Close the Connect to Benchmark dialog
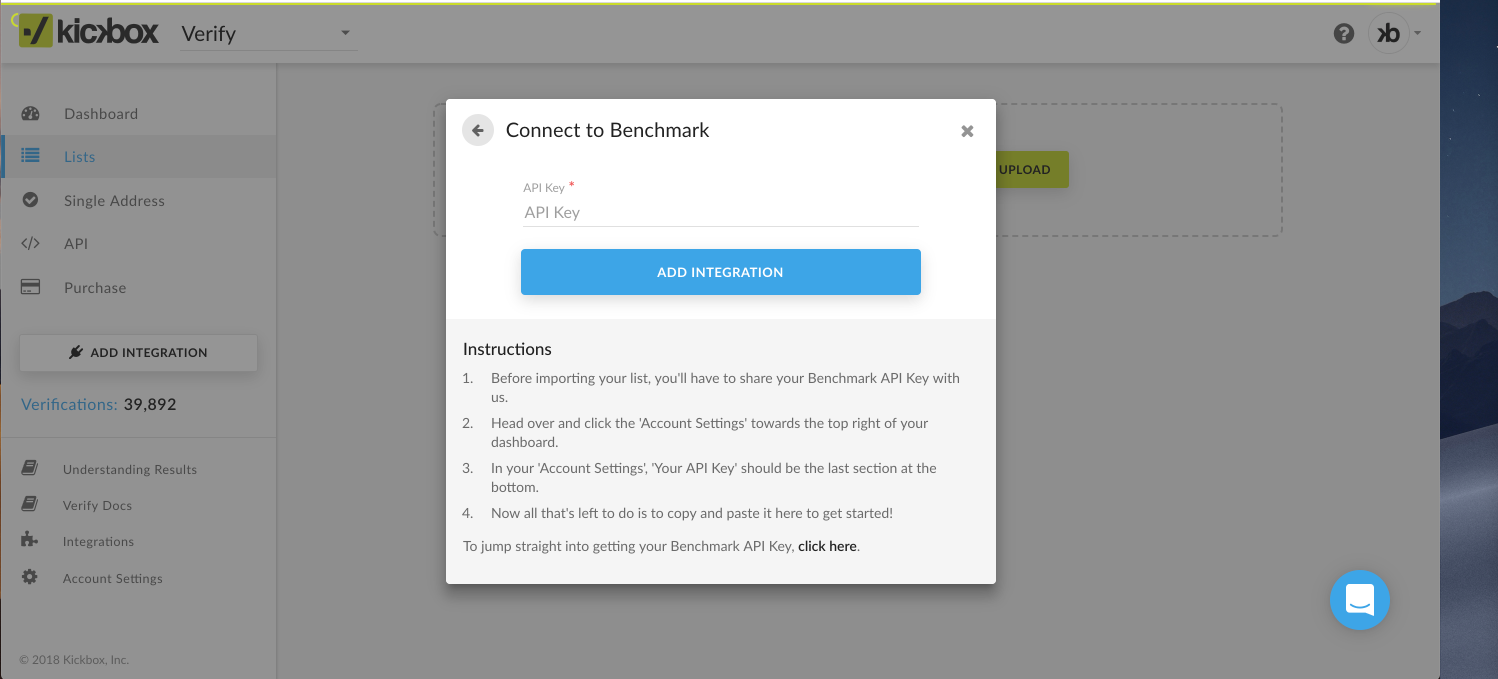 click(967, 131)
